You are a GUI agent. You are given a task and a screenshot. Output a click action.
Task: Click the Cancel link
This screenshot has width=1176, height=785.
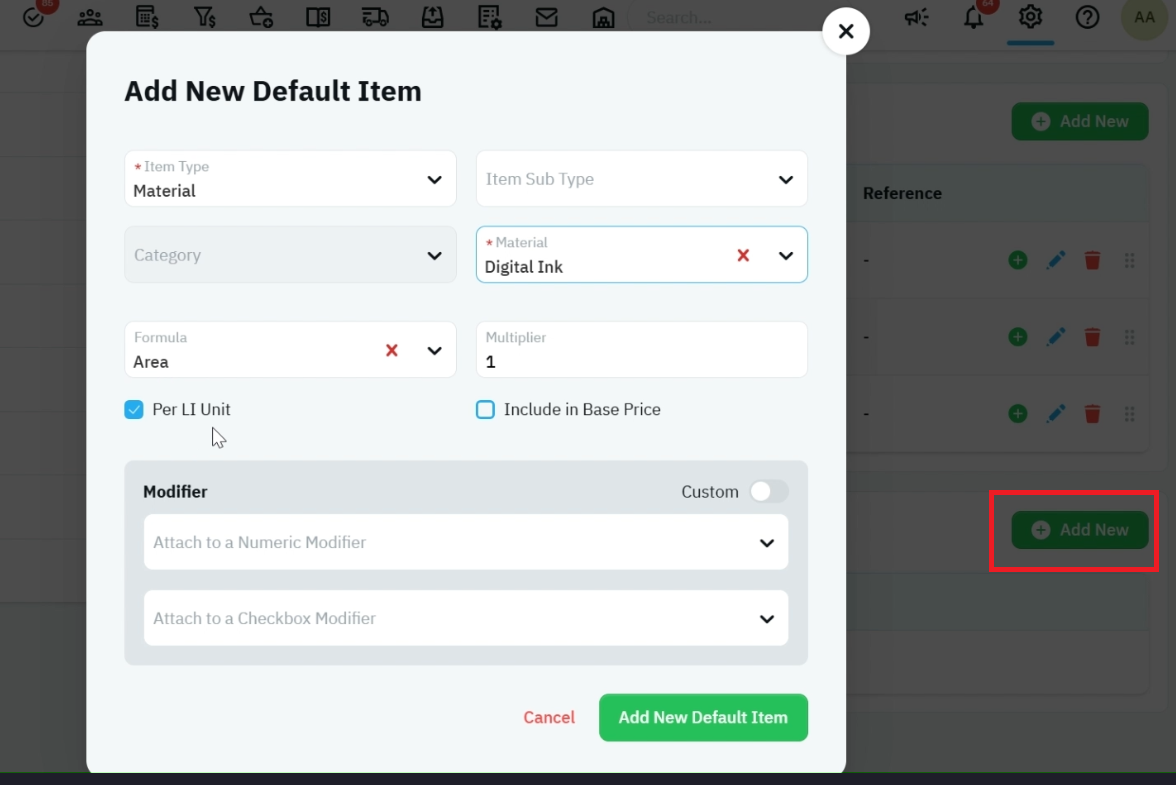coord(549,718)
